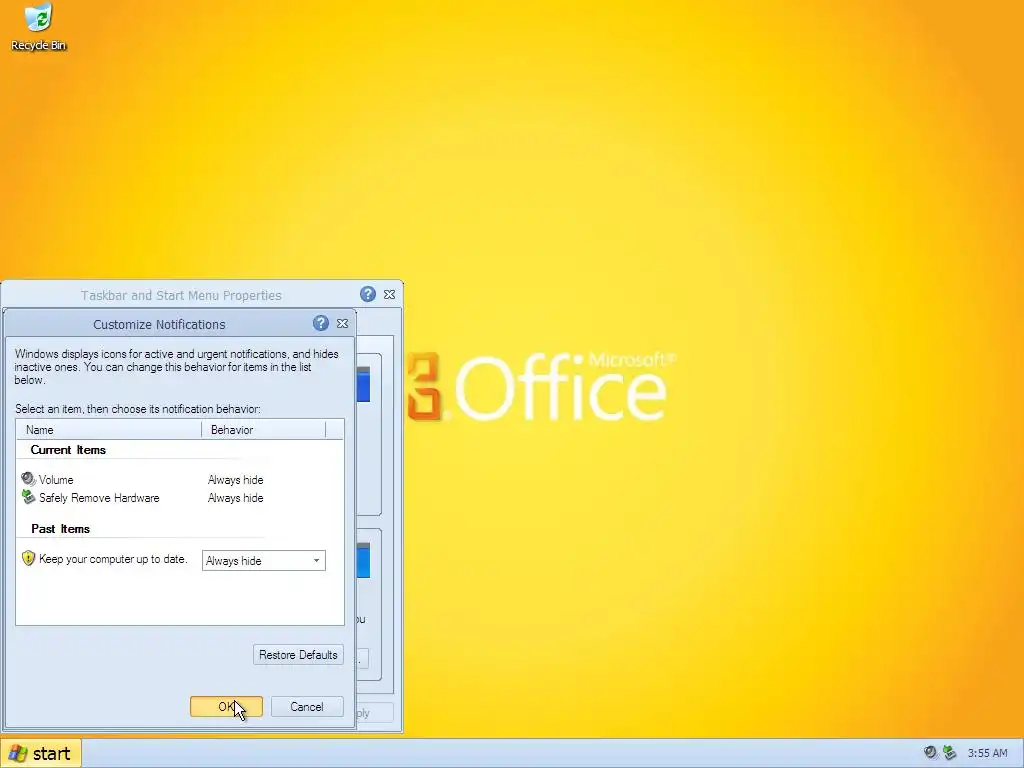1024x768 pixels.
Task: Click the volume icon in system tray
Action: [x=931, y=753]
